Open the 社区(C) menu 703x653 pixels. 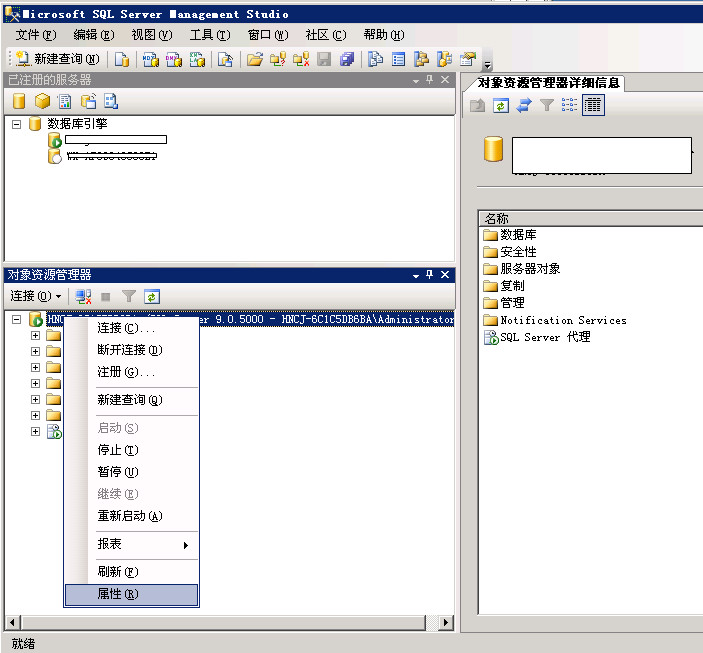click(x=325, y=35)
